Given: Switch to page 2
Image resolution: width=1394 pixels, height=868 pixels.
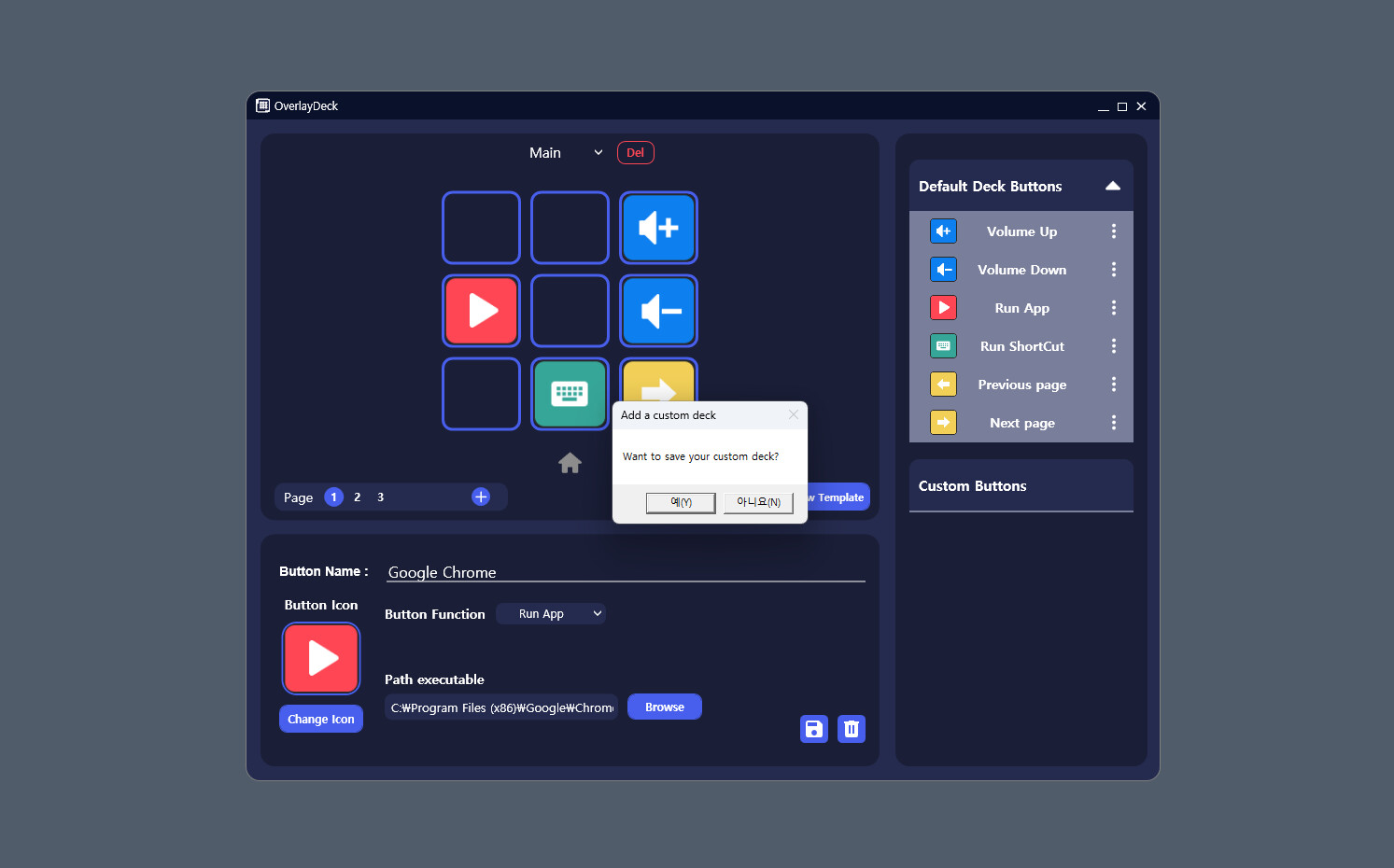Looking at the screenshot, I should pyautogui.click(x=357, y=497).
